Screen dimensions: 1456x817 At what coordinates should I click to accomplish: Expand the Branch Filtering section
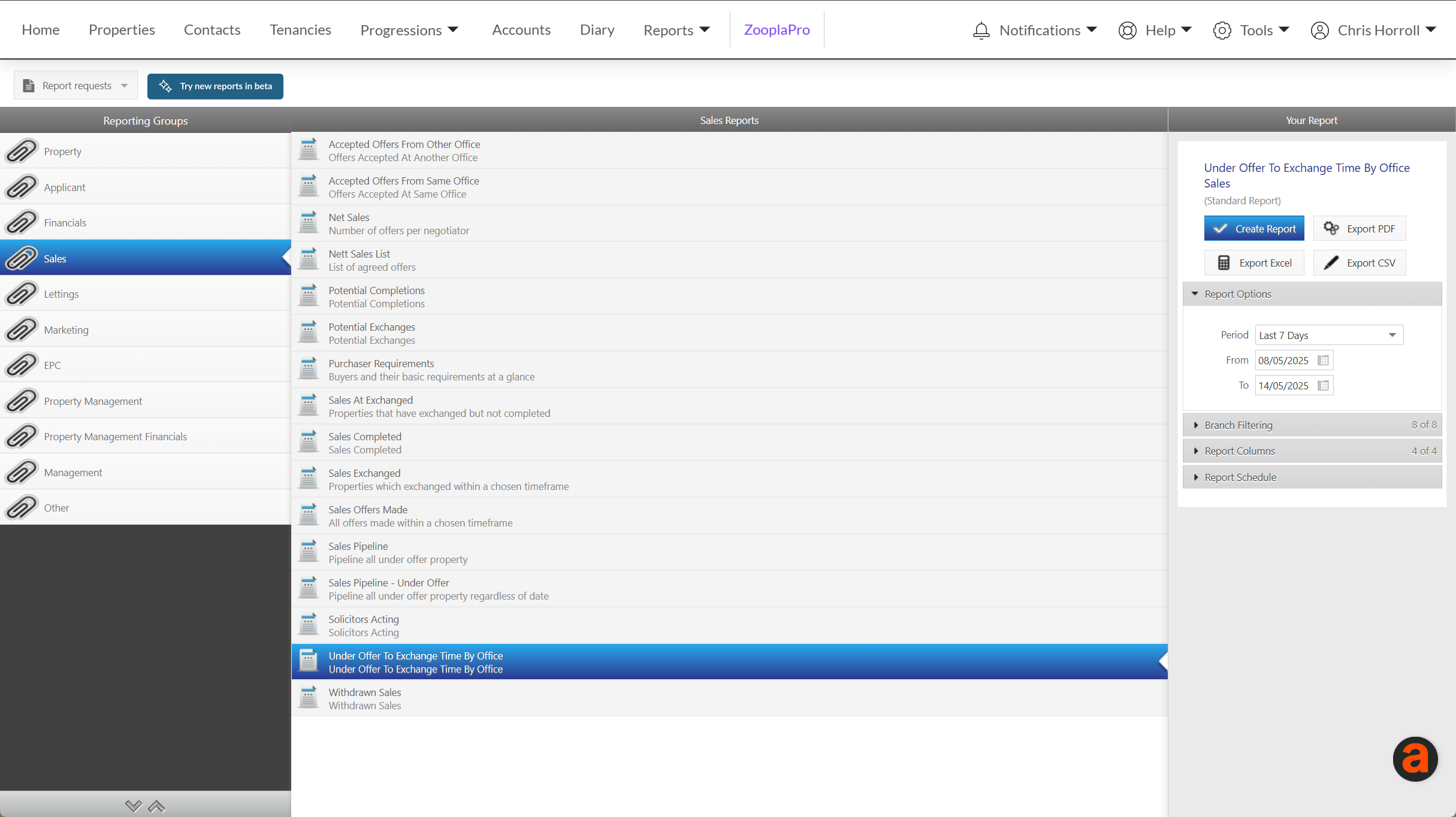click(x=1312, y=425)
